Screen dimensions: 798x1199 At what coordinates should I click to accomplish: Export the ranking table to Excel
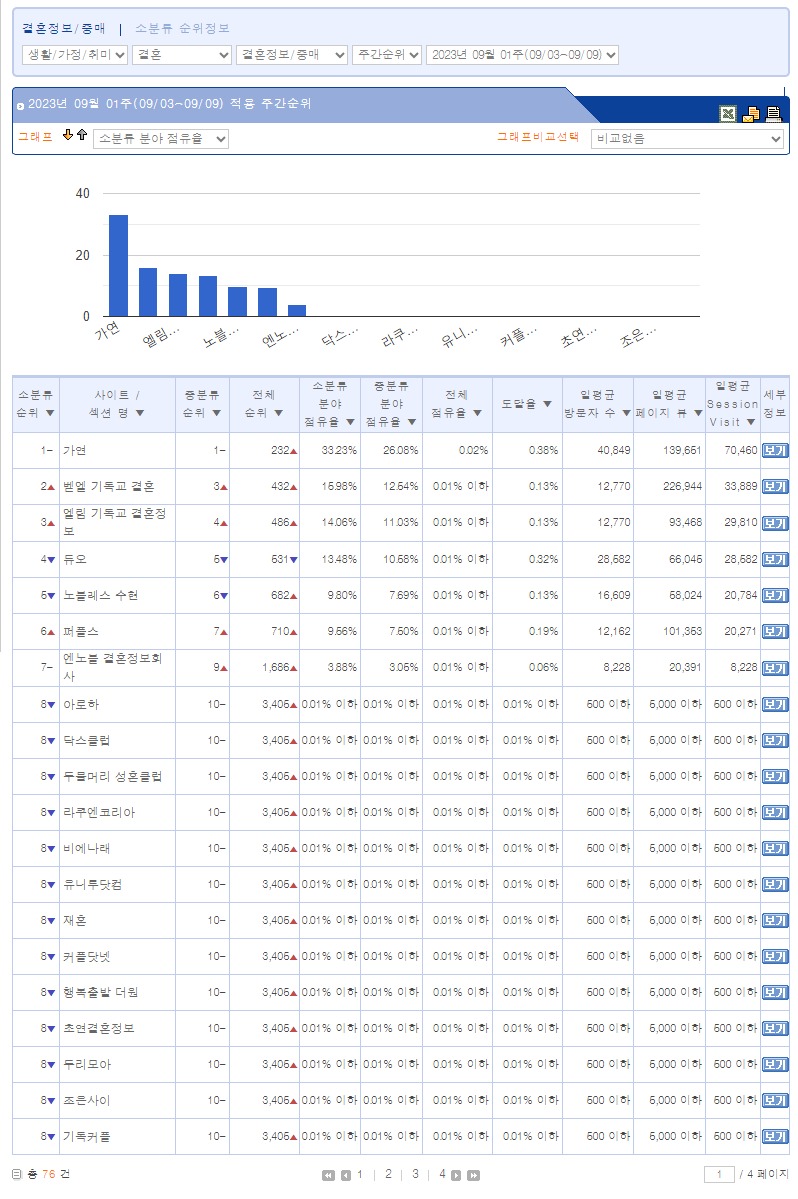pos(728,114)
